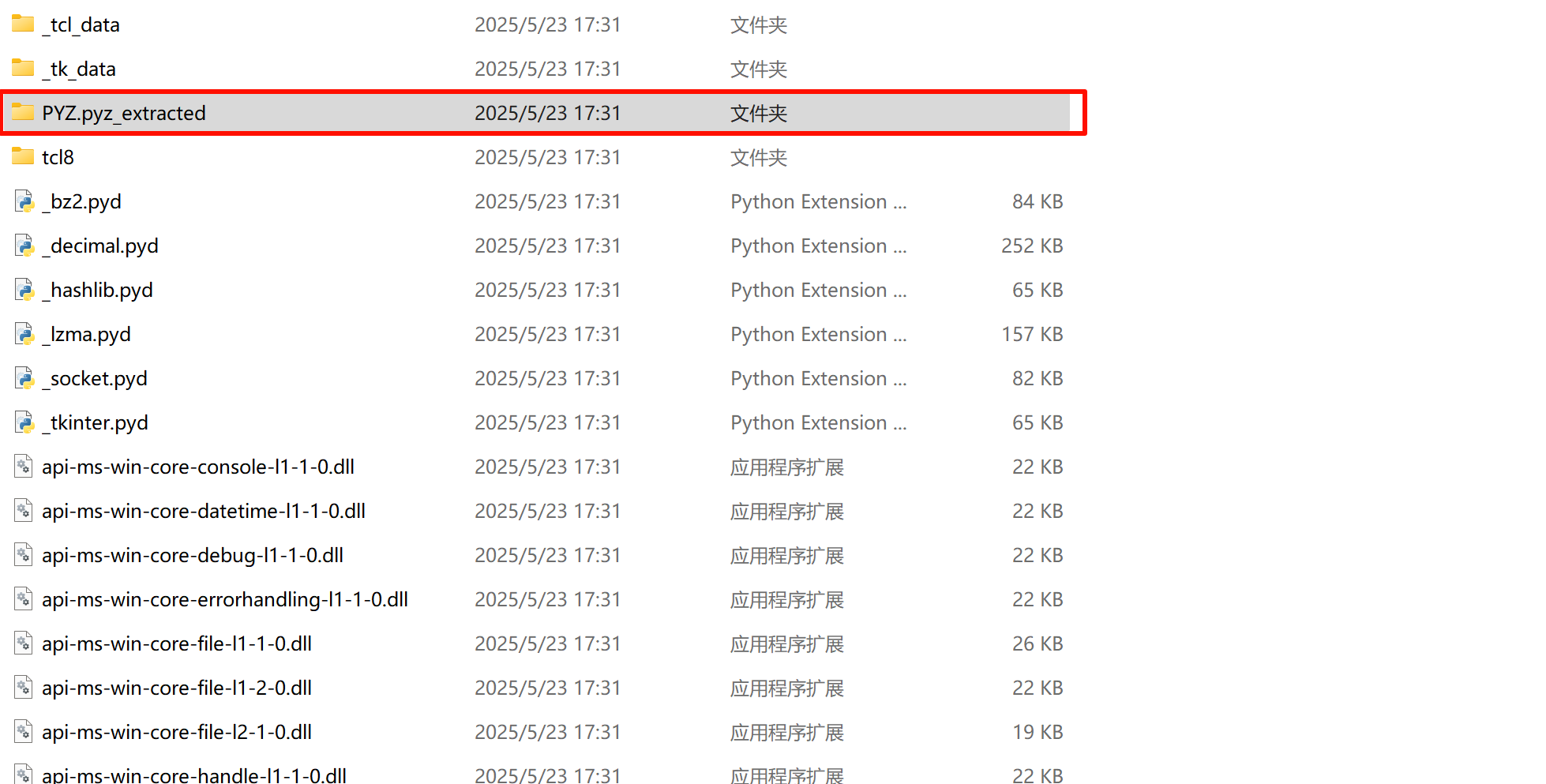This screenshot has height=784, width=1546.
Task: Click api-ms-win-core-debug-l1-1-0.dll file name
Action: click(x=193, y=556)
